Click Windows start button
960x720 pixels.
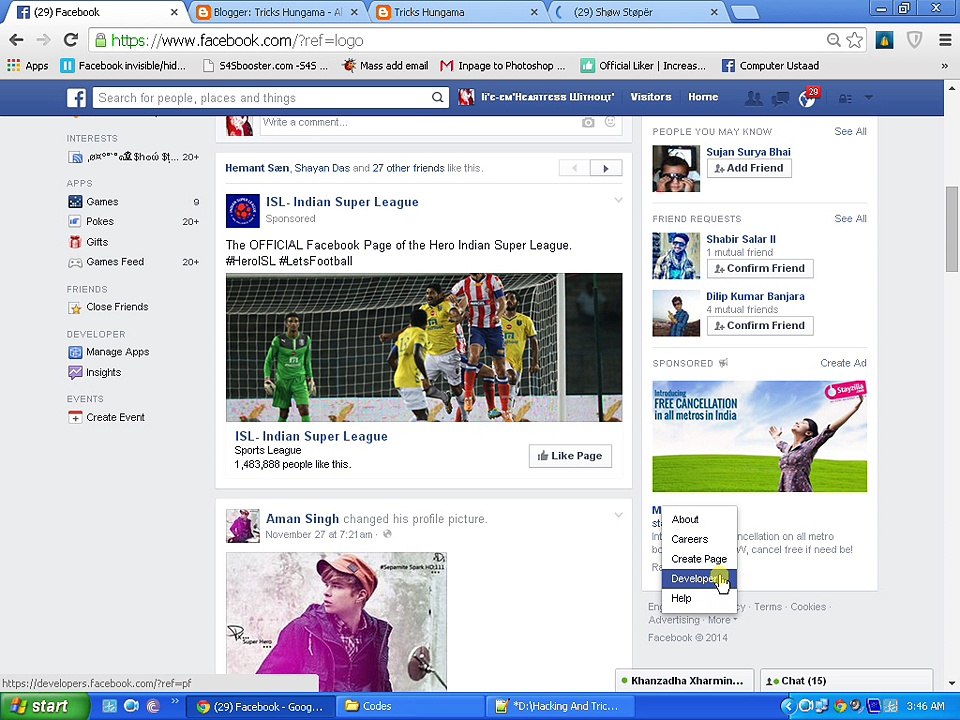point(44,707)
